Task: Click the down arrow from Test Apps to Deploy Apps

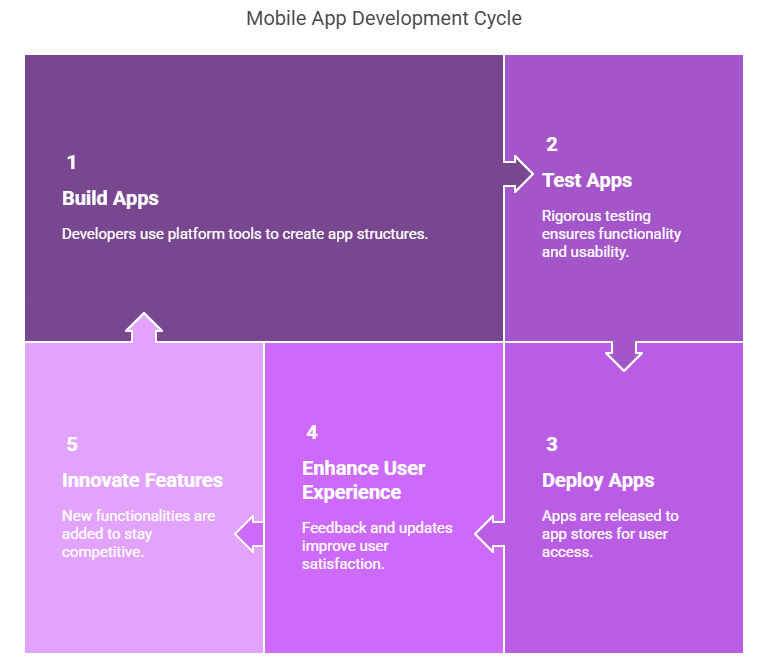Action: [623, 354]
